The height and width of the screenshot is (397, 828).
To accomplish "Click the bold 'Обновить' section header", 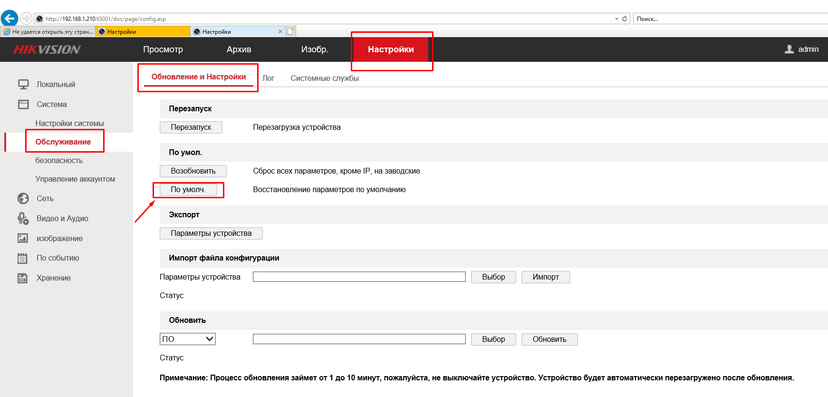I will coord(187,320).
